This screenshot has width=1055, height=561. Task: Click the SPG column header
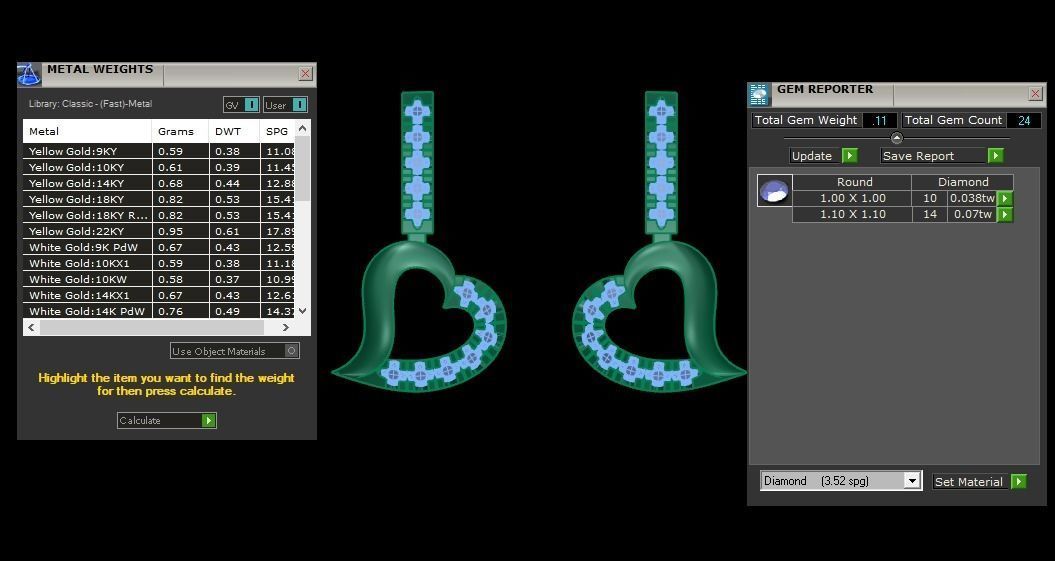pyautogui.click(x=277, y=131)
